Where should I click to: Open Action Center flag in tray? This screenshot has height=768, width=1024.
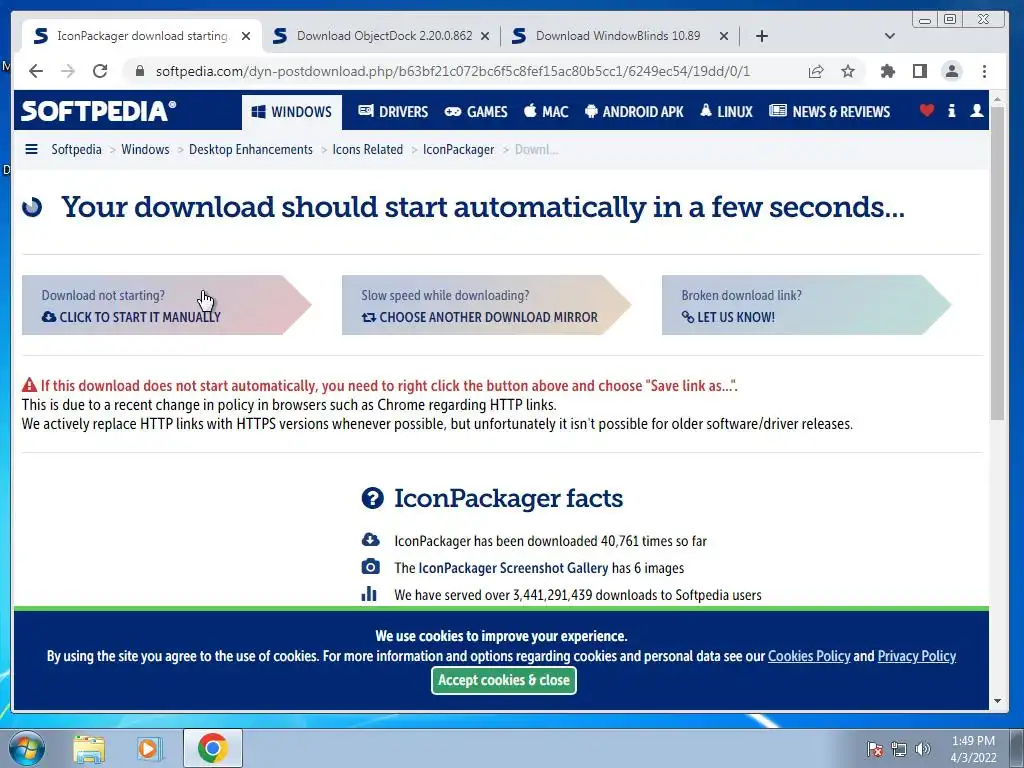point(875,749)
